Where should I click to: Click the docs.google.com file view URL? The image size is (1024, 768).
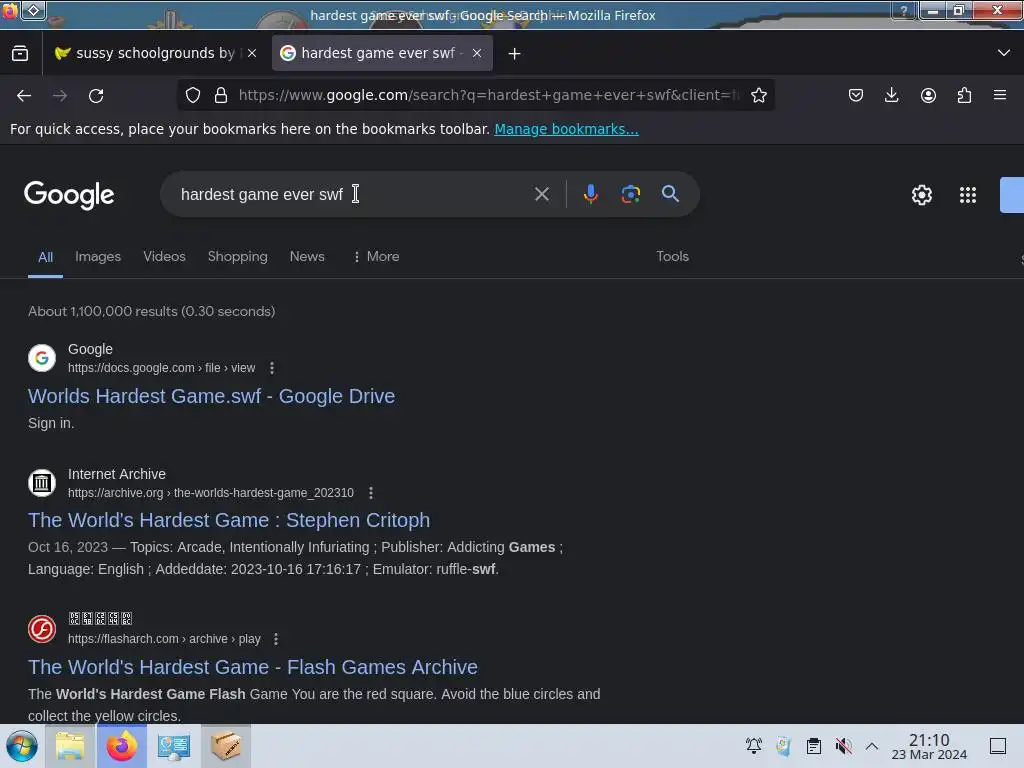[161, 368]
